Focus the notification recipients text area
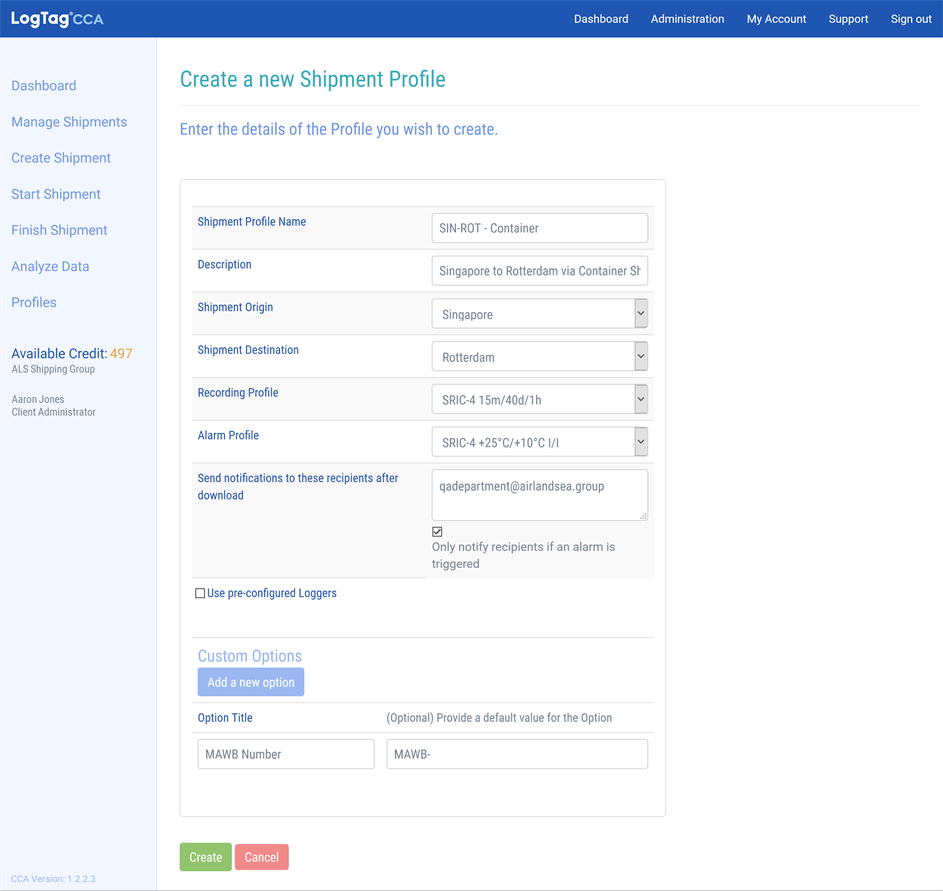The width and height of the screenshot is (943, 891). tap(540, 495)
